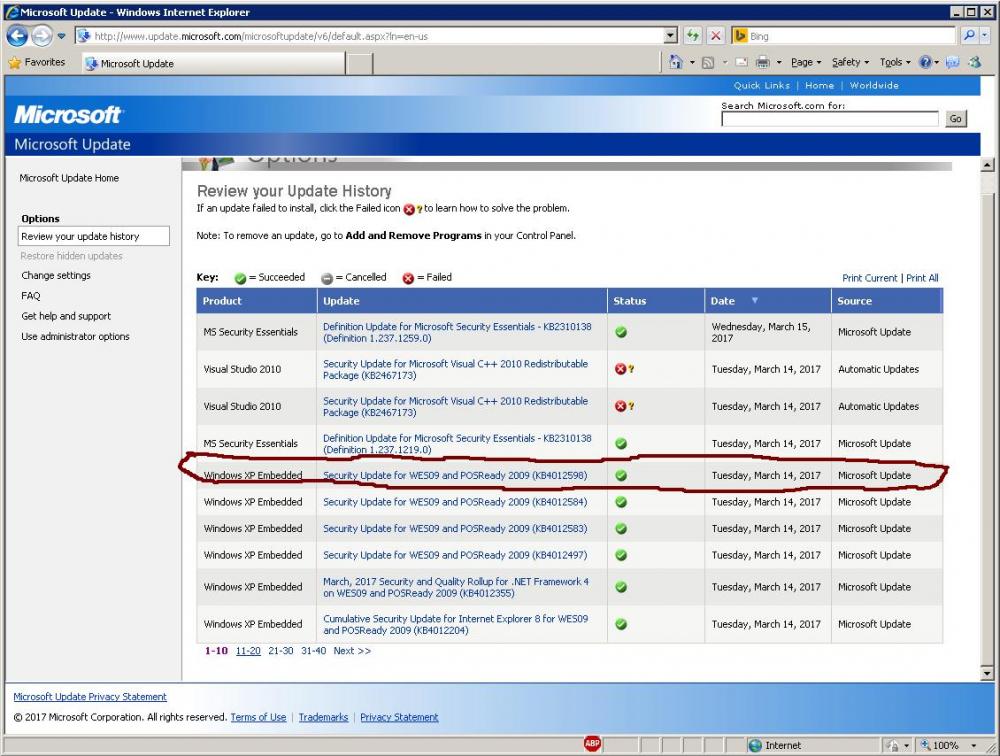1000x756 pixels.
Task: Go to history page 11-20
Action: point(248,651)
